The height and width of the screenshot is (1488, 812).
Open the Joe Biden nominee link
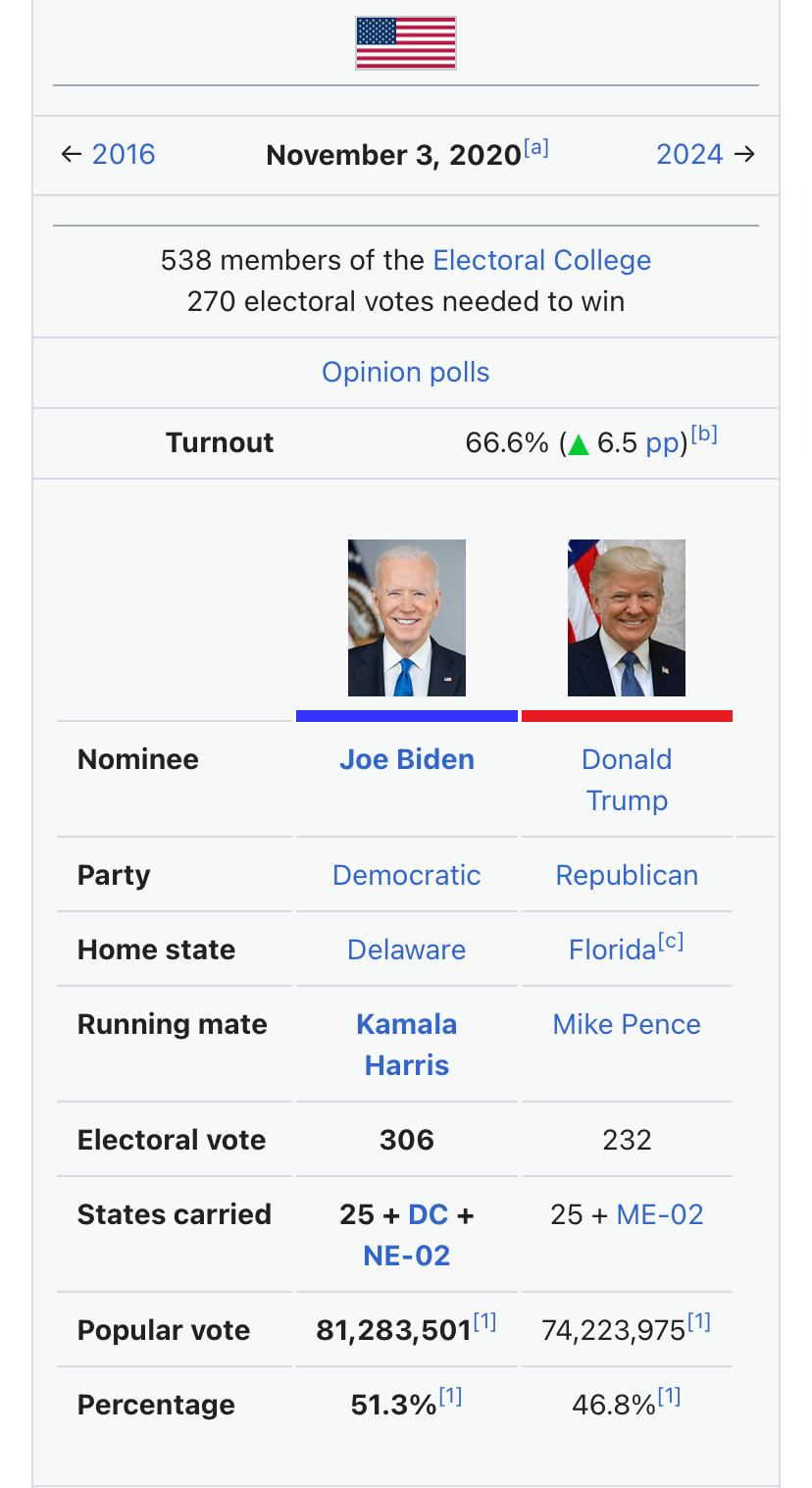point(407,759)
